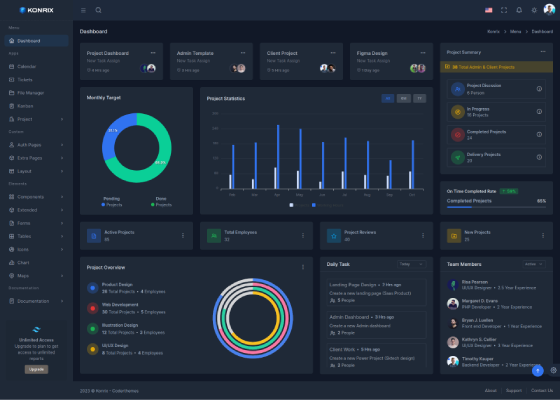
Task: Open the user profile avatar in header
Action: pos(549,10)
